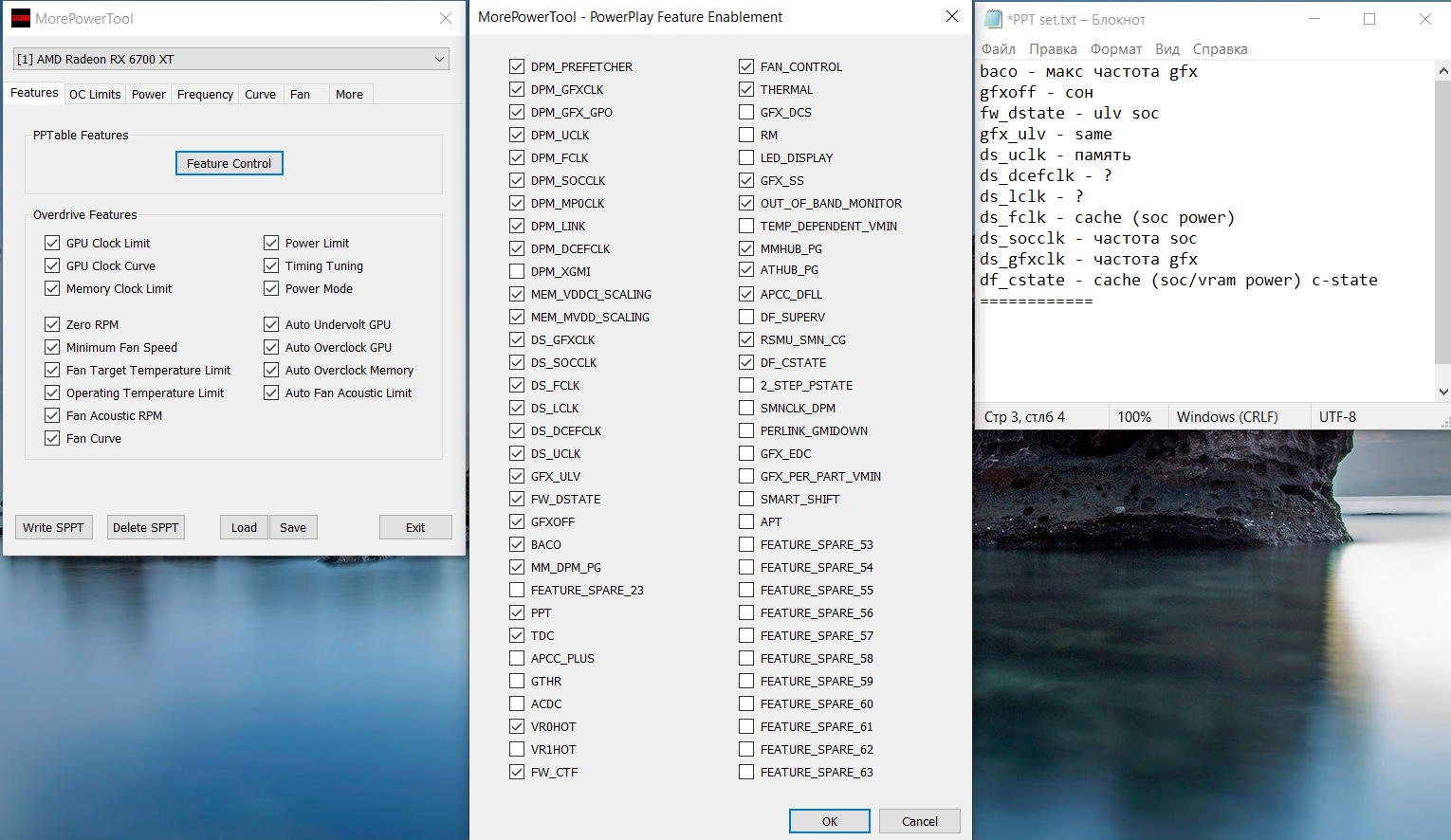Click the Write SPPT button

click(53, 527)
